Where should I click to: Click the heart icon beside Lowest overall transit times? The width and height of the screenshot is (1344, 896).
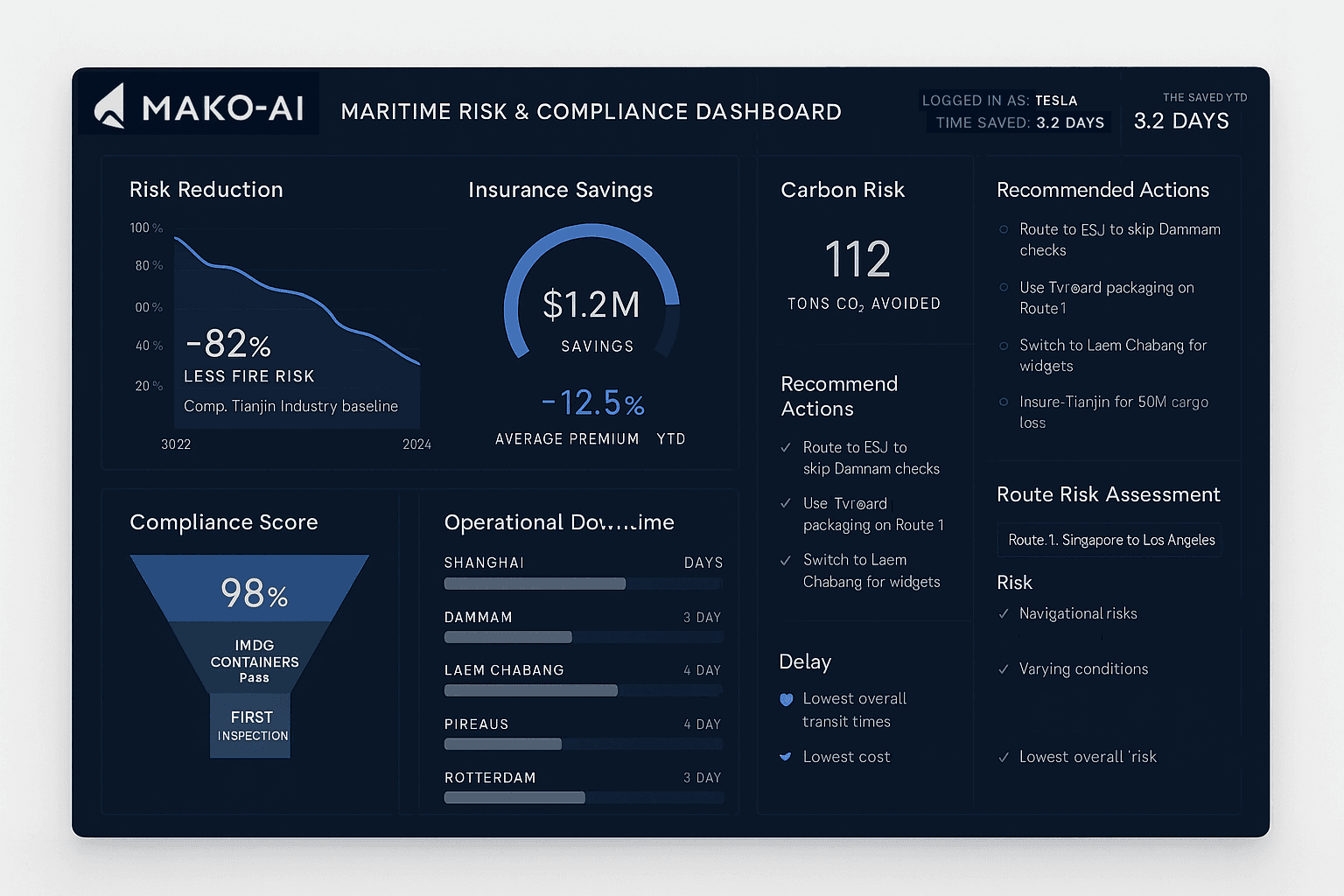[786, 699]
